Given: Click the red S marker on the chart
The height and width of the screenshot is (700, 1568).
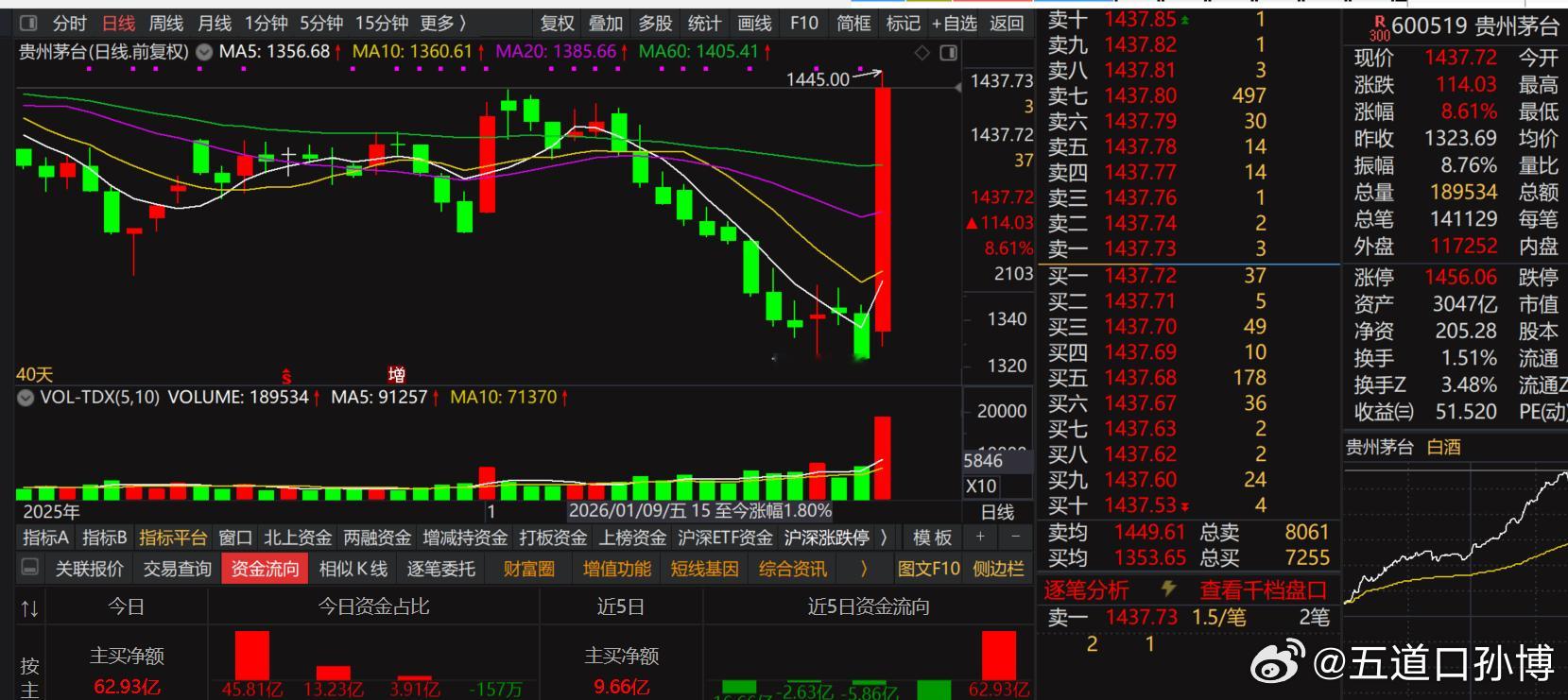Looking at the screenshot, I should coord(286,376).
